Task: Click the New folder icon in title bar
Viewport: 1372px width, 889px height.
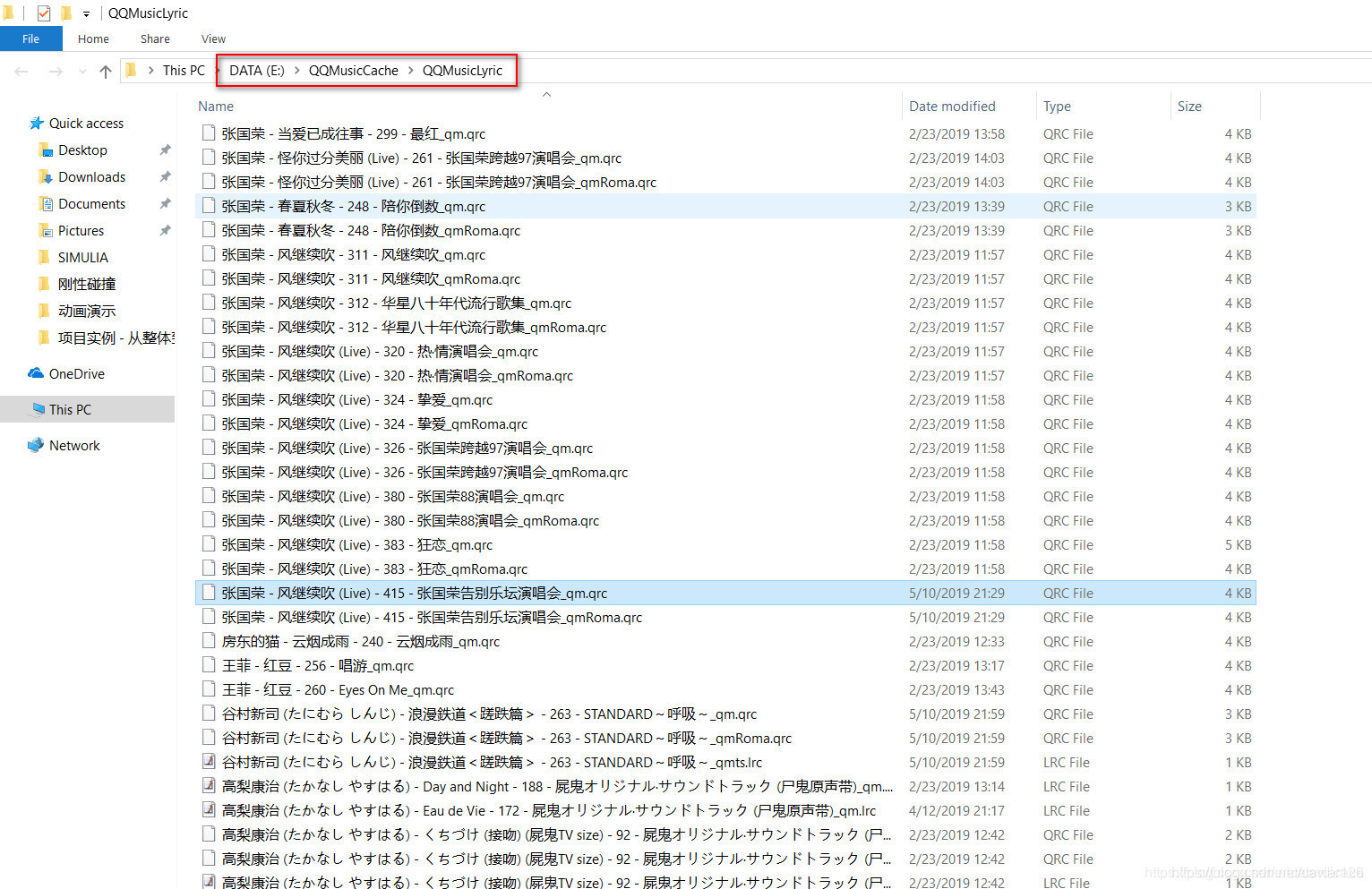Action: pos(66,13)
